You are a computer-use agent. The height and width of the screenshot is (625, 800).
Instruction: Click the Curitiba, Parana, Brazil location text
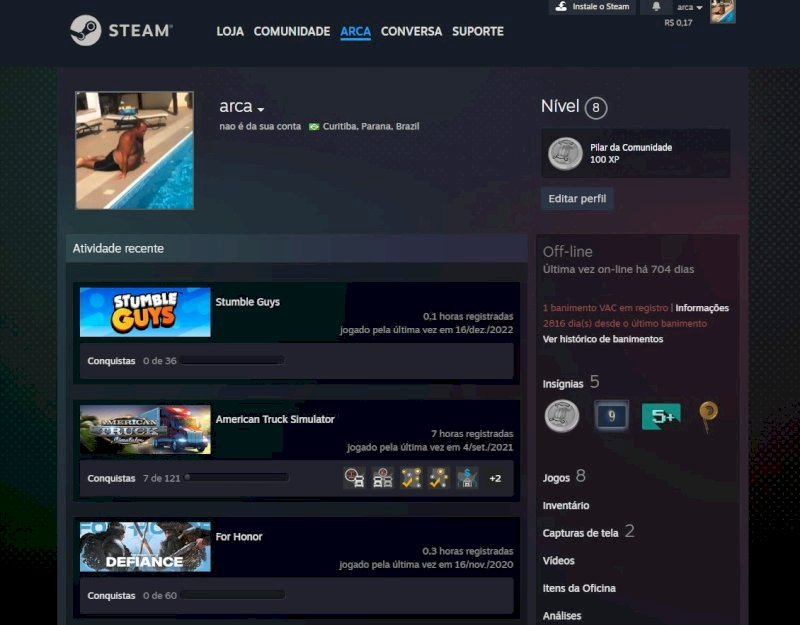coord(371,127)
